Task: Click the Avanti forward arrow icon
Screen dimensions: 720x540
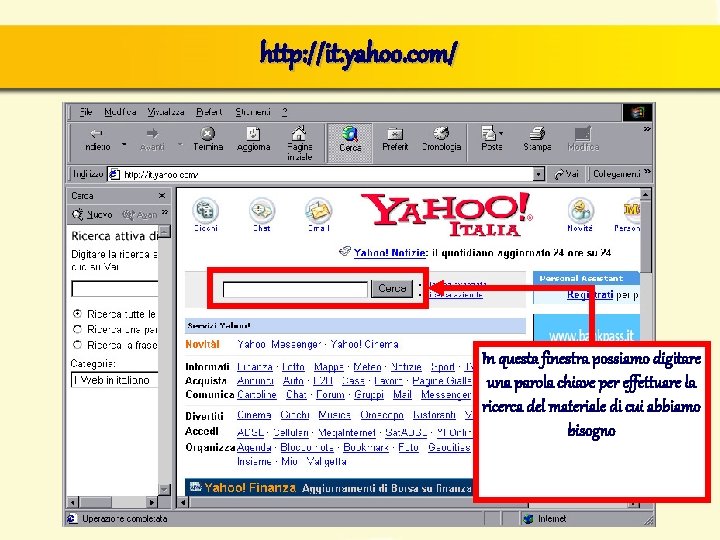Action: point(152,134)
